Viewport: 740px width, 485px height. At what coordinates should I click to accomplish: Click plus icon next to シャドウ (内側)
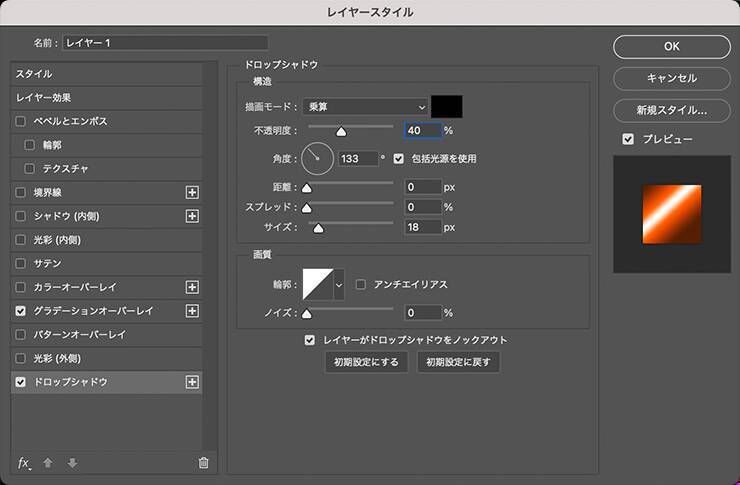[x=193, y=216]
